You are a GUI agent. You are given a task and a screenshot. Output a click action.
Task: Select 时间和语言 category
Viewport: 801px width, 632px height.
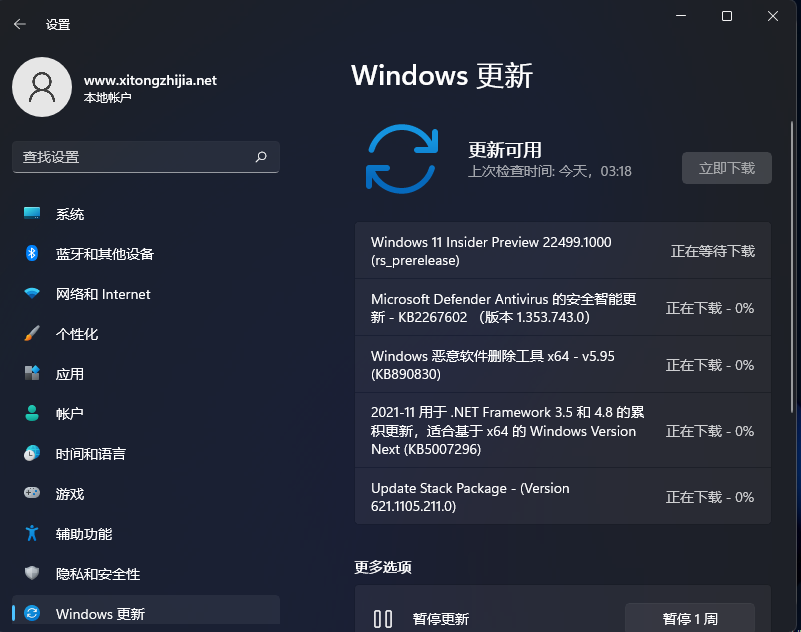pyautogui.click(x=146, y=454)
